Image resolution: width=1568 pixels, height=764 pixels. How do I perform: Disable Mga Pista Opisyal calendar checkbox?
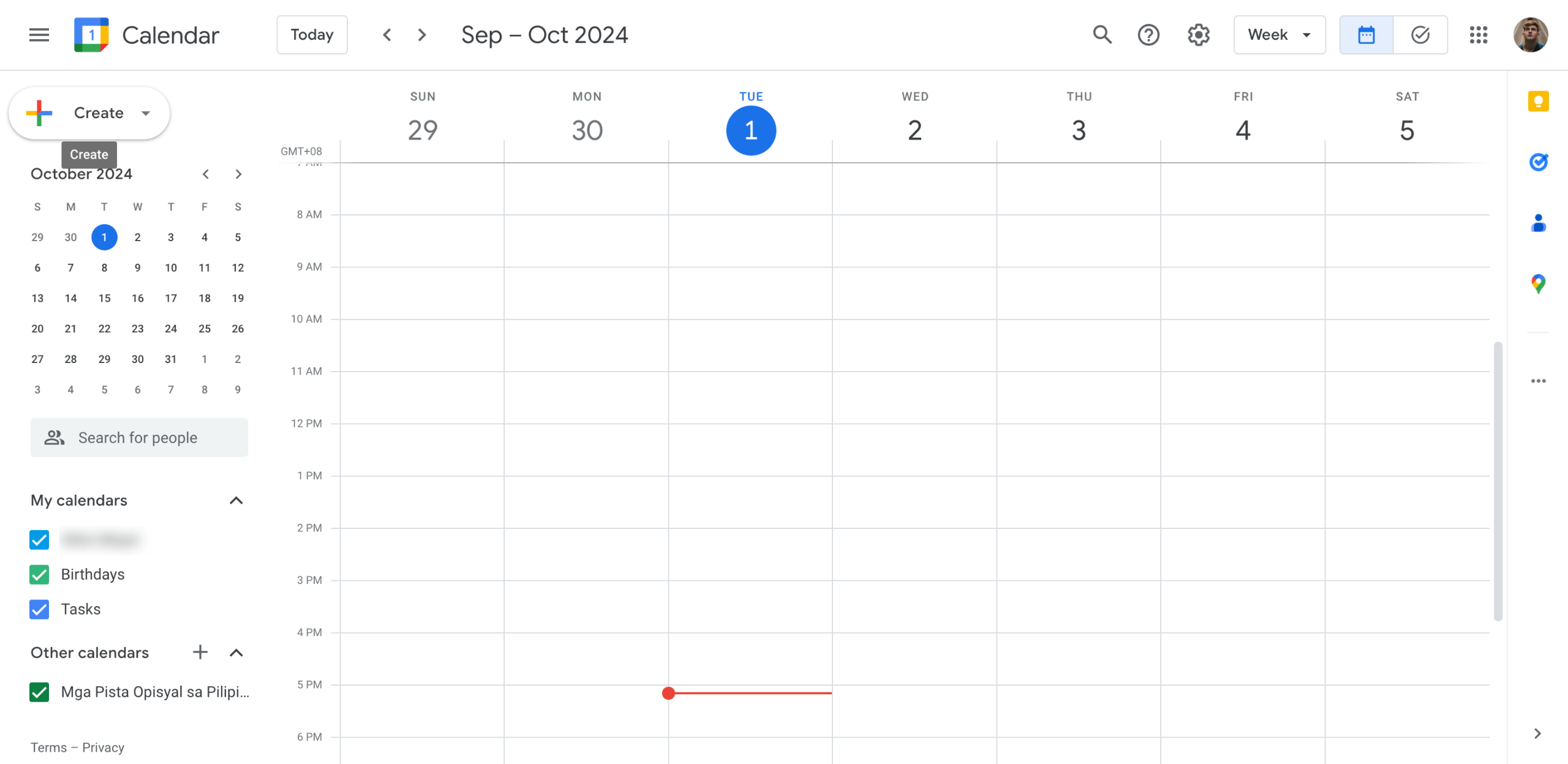click(39, 692)
